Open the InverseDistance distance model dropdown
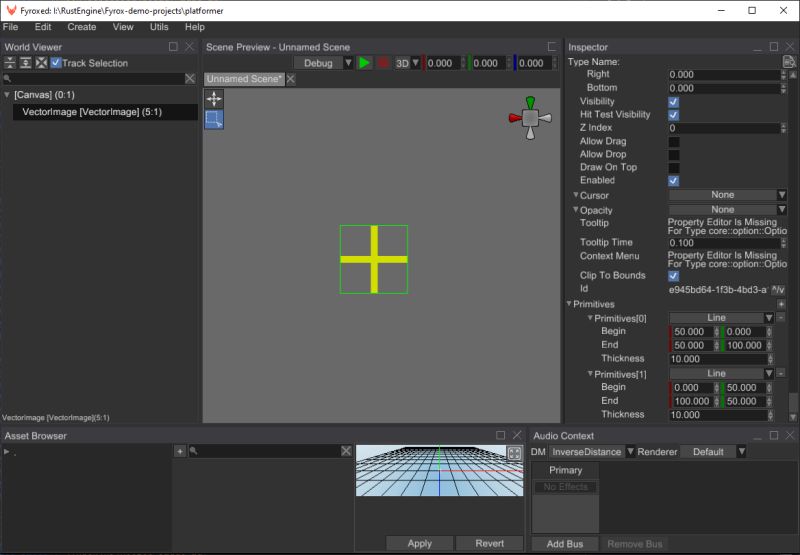The height and width of the screenshot is (555, 800). point(591,451)
